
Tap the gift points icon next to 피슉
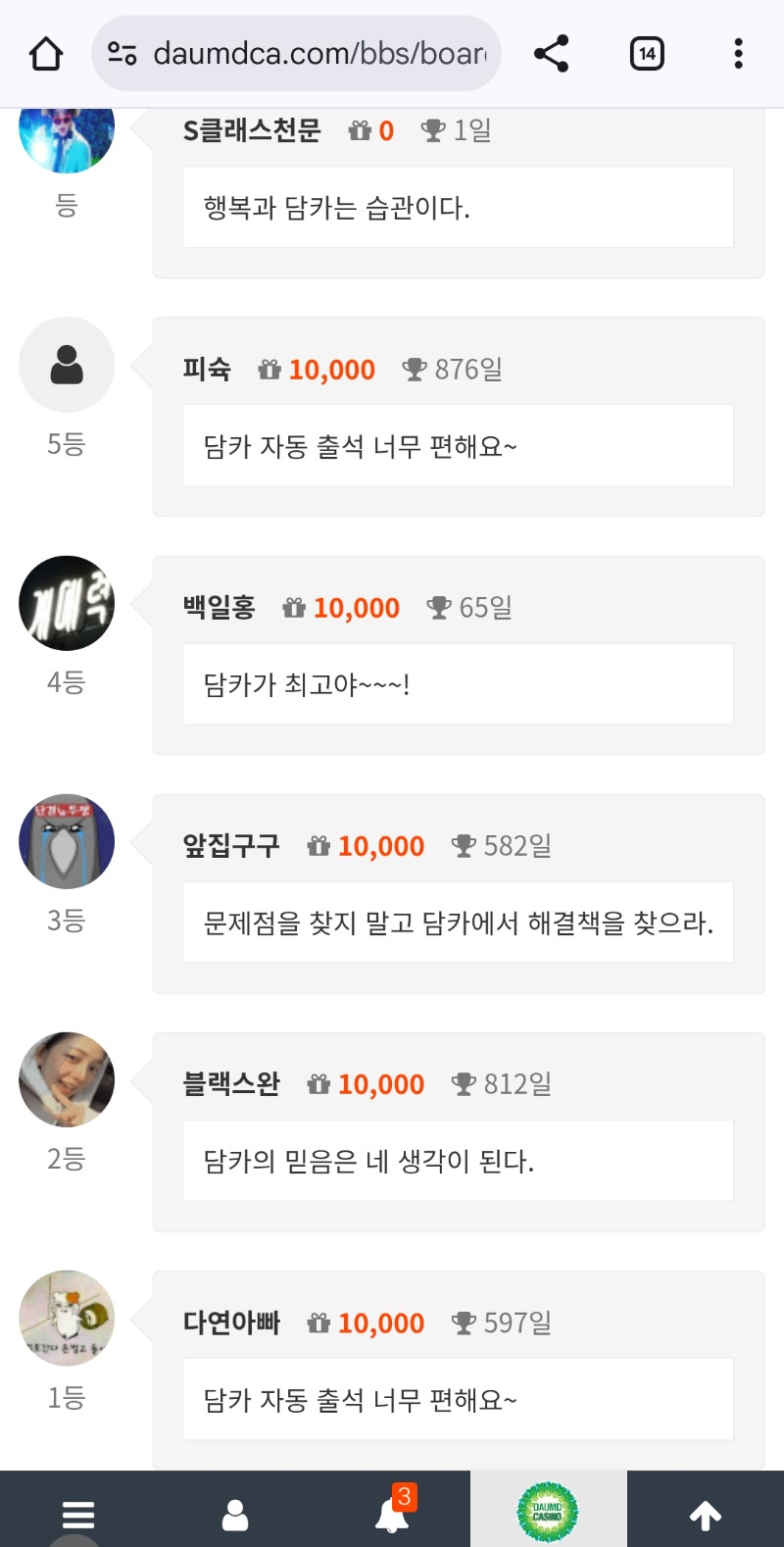click(x=269, y=370)
